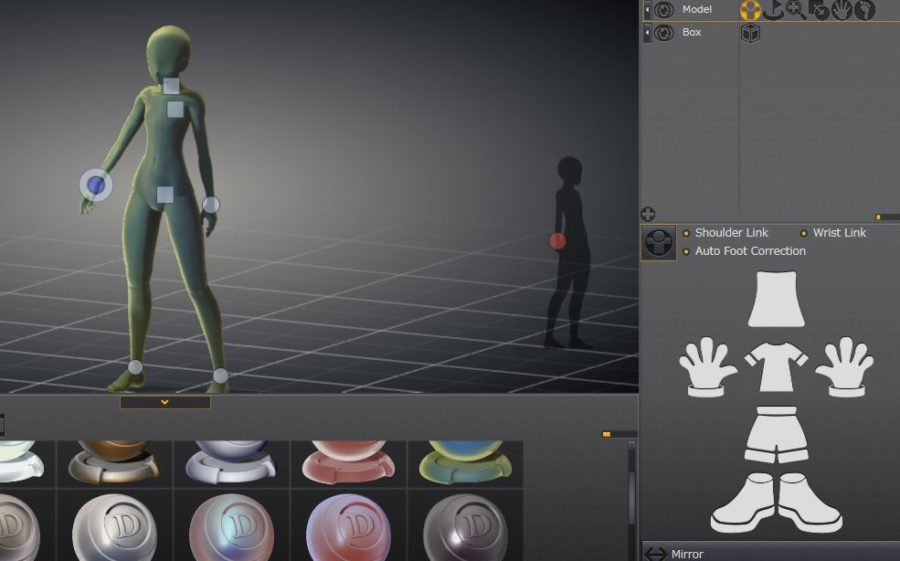Image resolution: width=900 pixels, height=561 pixels.
Task: Choose the iridescent pink-teal D sphere material
Action: pos(231,527)
